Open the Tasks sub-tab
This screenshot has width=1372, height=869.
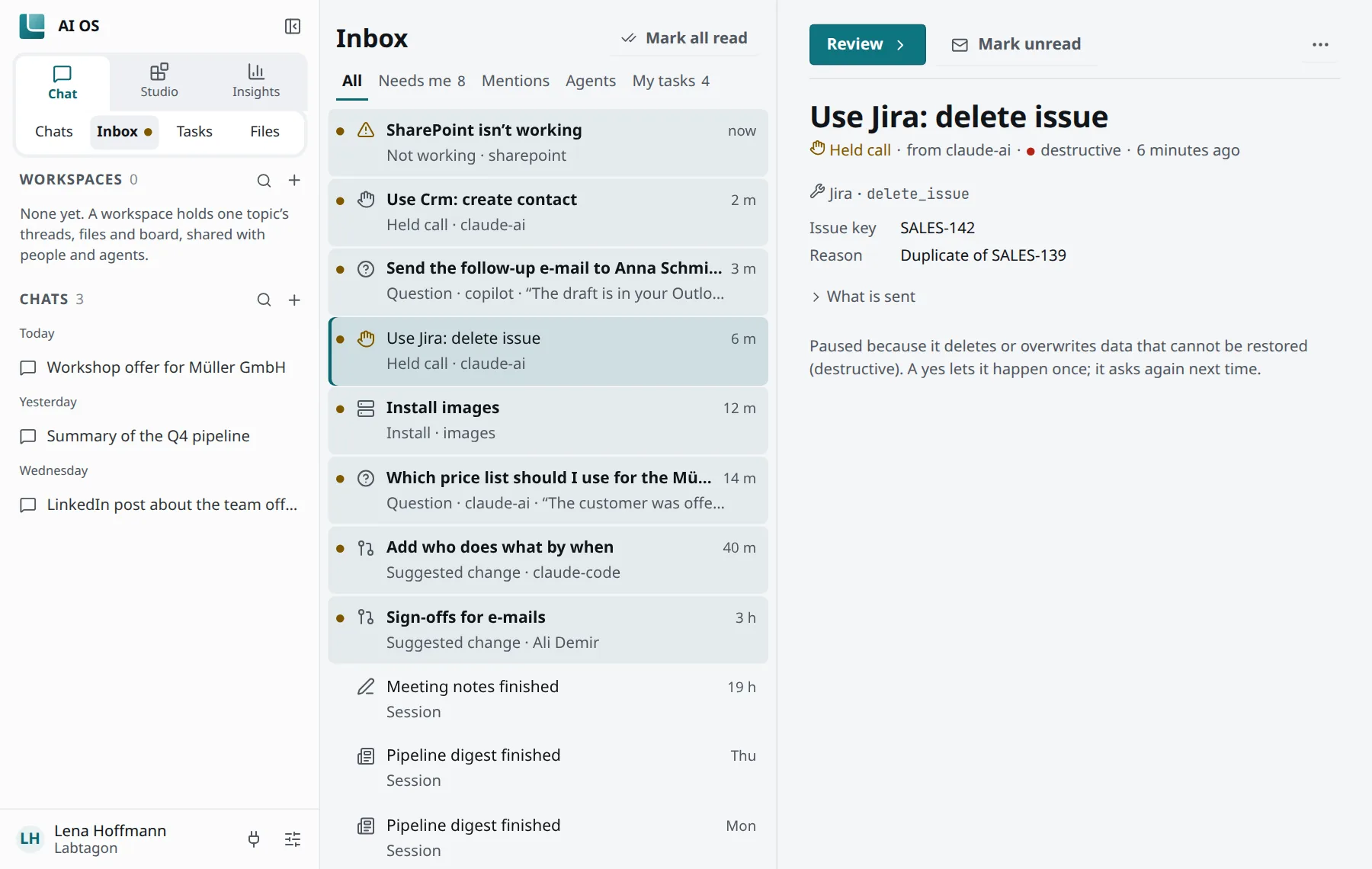click(x=194, y=131)
